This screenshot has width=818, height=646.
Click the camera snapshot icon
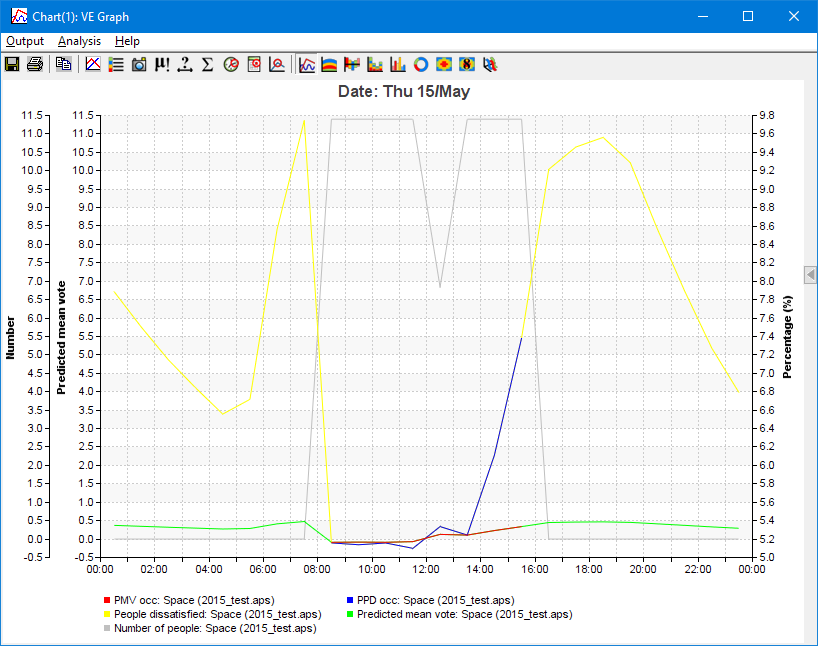139,64
